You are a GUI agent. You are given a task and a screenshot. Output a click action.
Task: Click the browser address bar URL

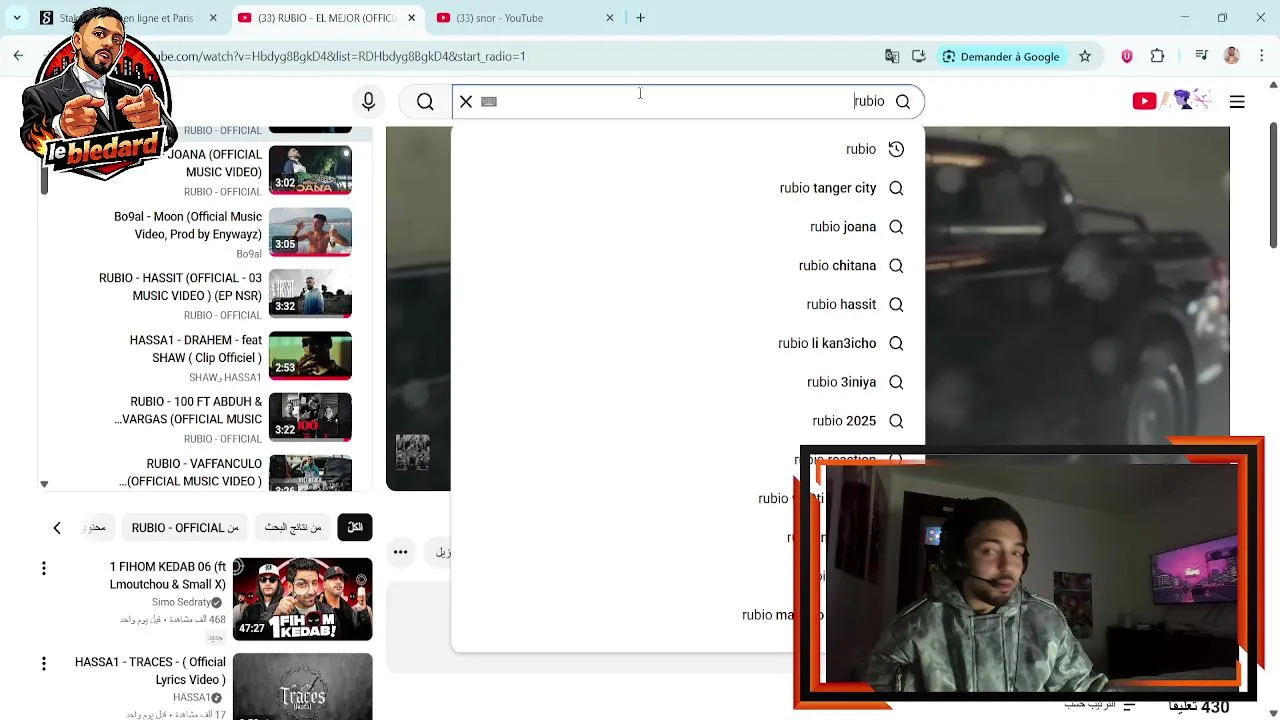tap(340, 56)
